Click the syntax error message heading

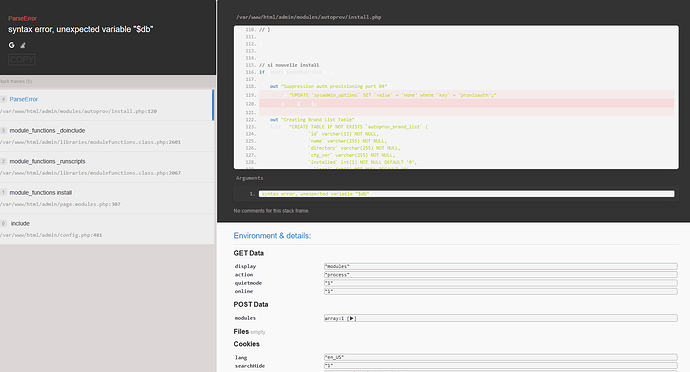(x=81, y=29)
